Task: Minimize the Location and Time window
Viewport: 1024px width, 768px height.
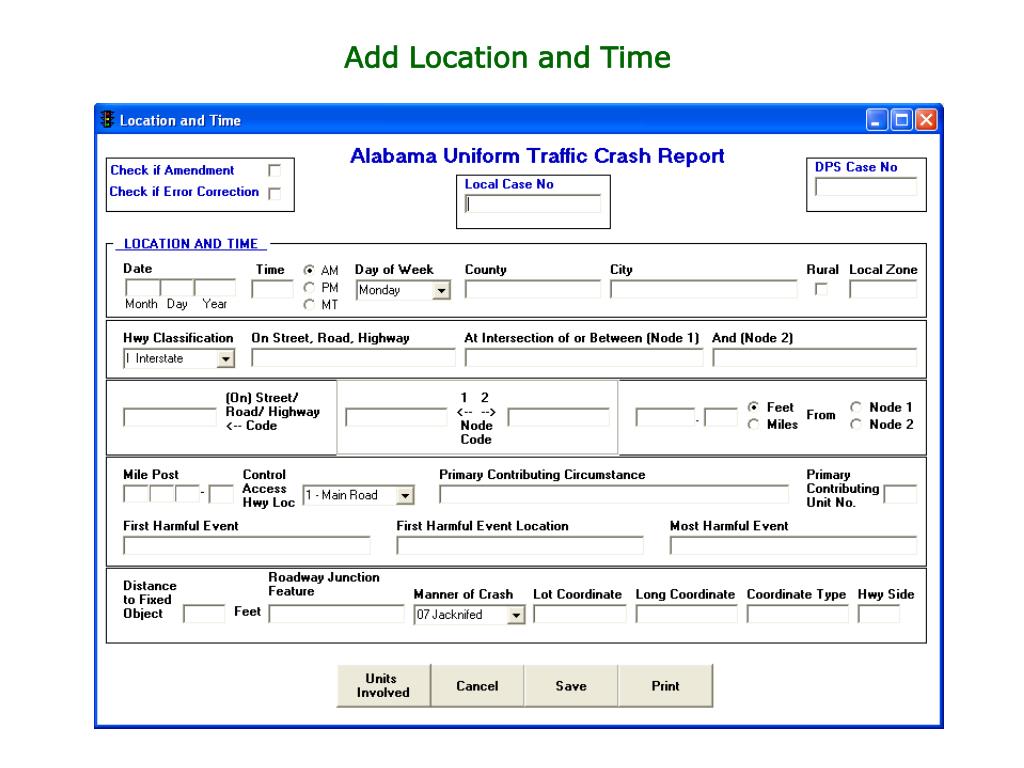Action: coord(876,120)
